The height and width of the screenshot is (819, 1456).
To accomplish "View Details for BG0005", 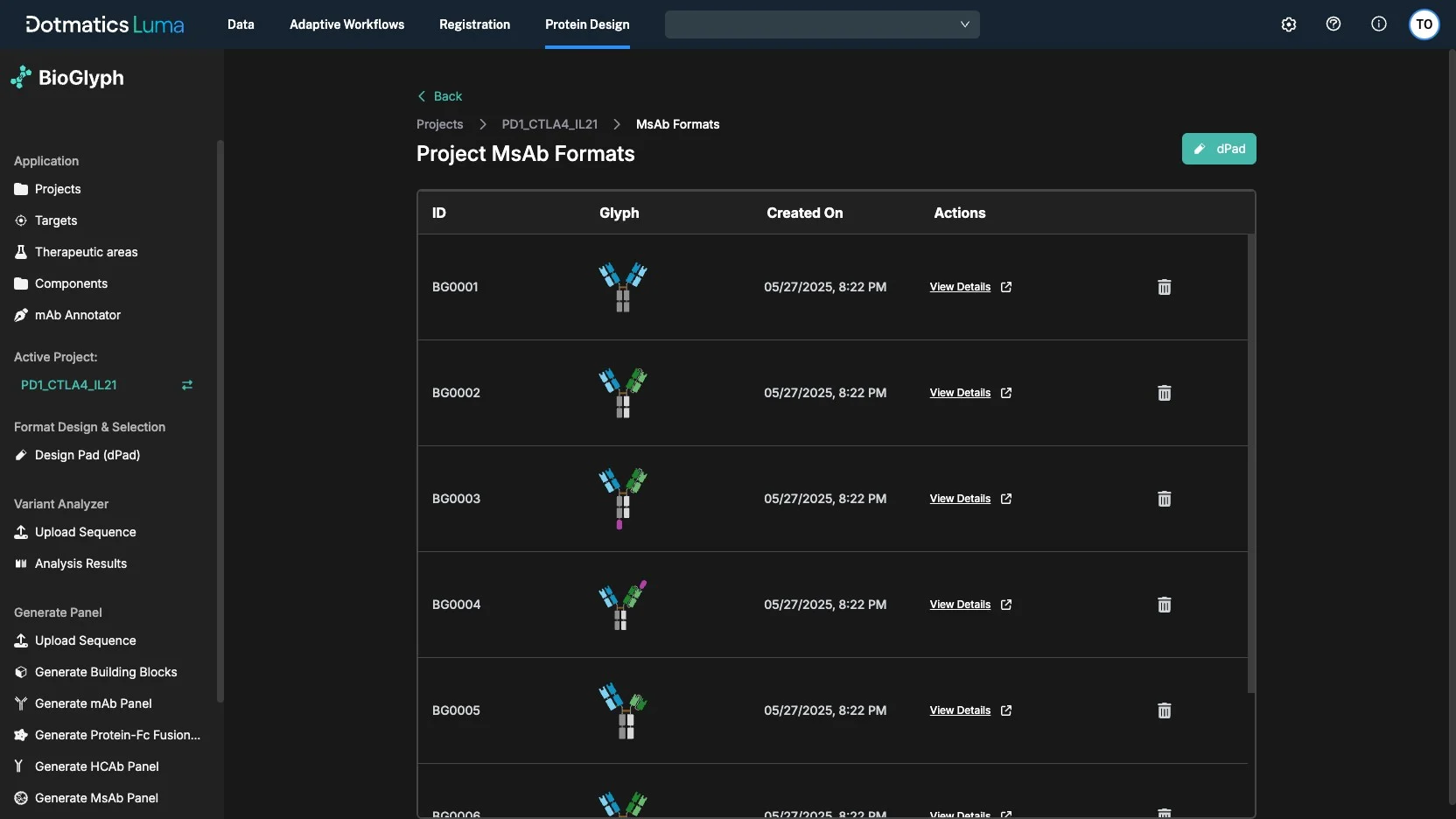I will coord(960,710).
